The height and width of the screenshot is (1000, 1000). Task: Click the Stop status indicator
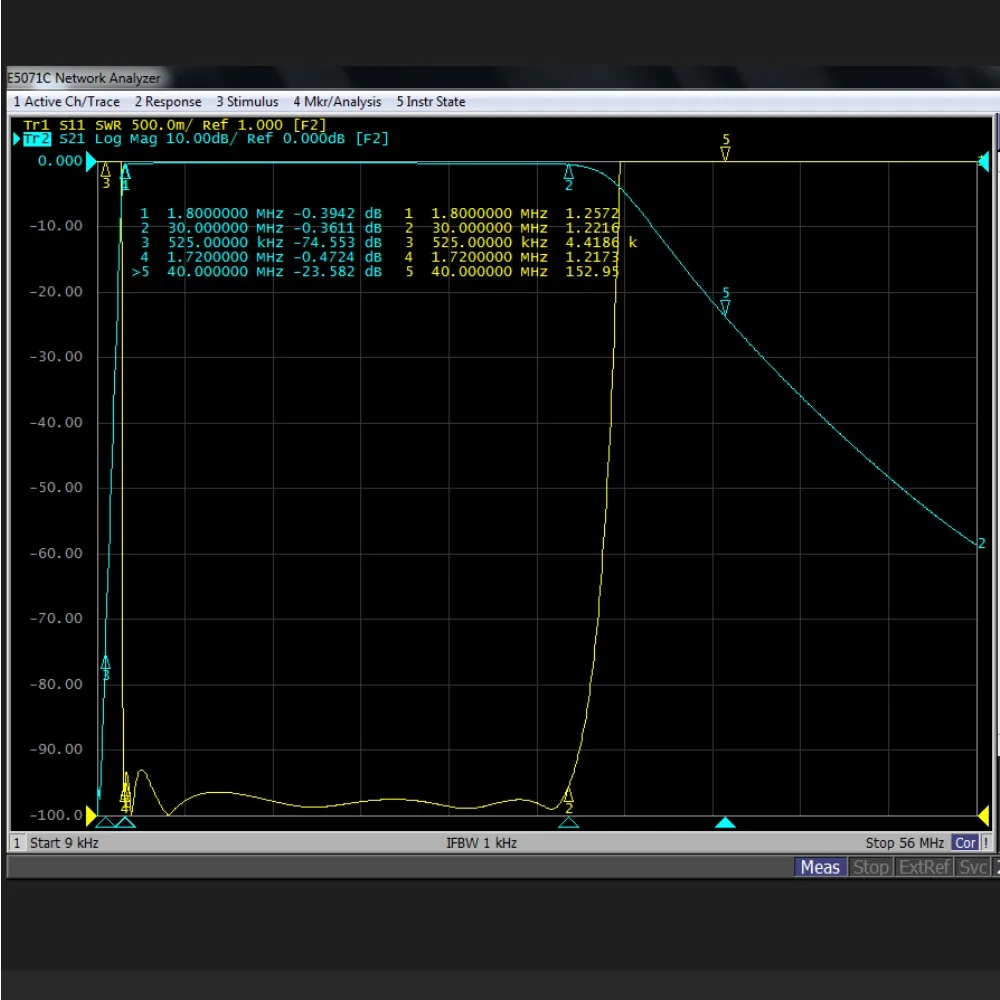[x=871, y=867]
